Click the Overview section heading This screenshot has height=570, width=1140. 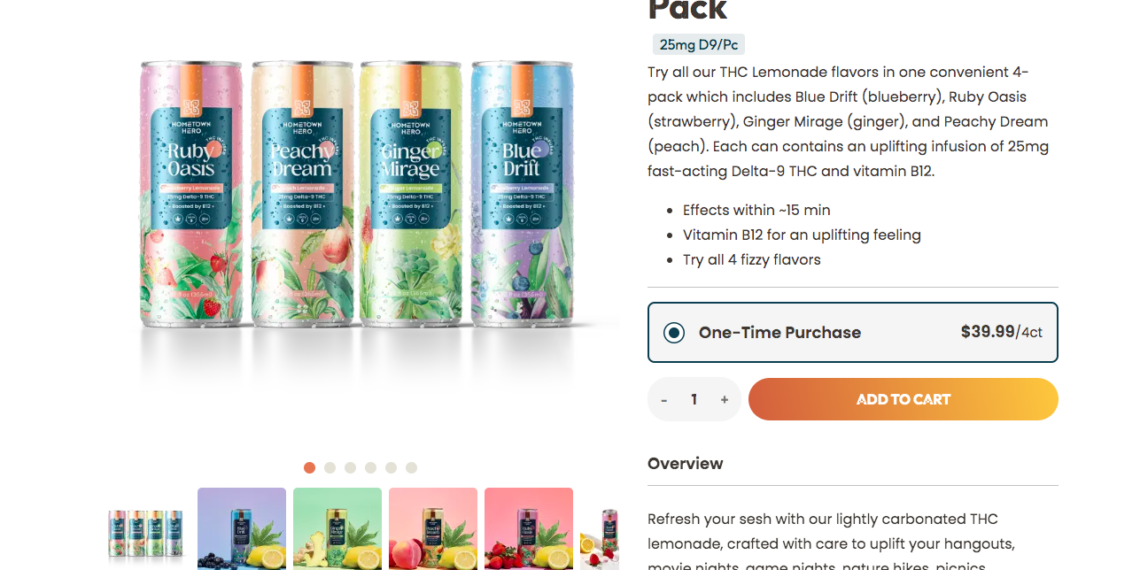(686, 464)
